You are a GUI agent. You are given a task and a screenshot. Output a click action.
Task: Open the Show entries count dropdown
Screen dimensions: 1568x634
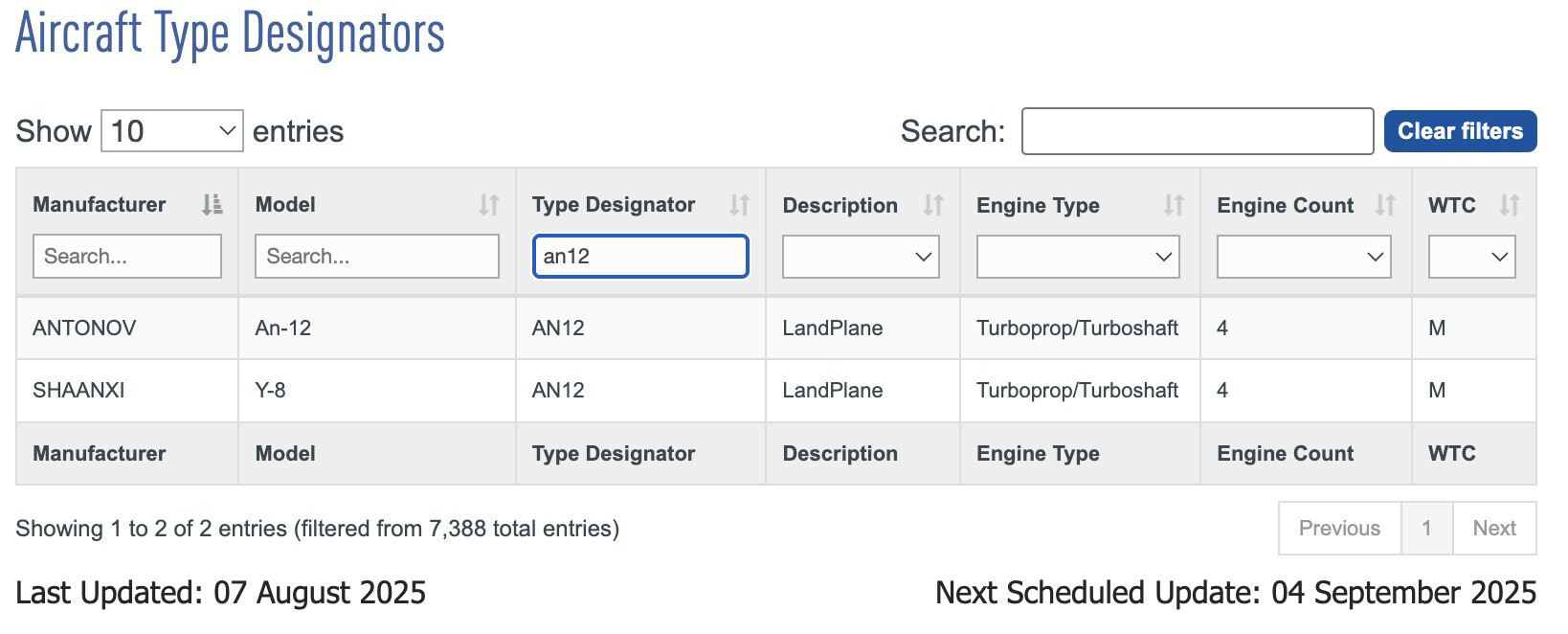[x=171, y=131]
